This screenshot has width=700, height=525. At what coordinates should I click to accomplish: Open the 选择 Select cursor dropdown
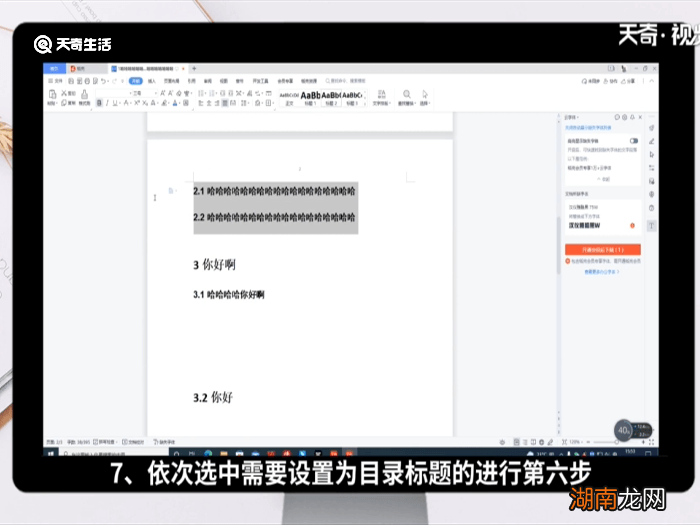425,98
